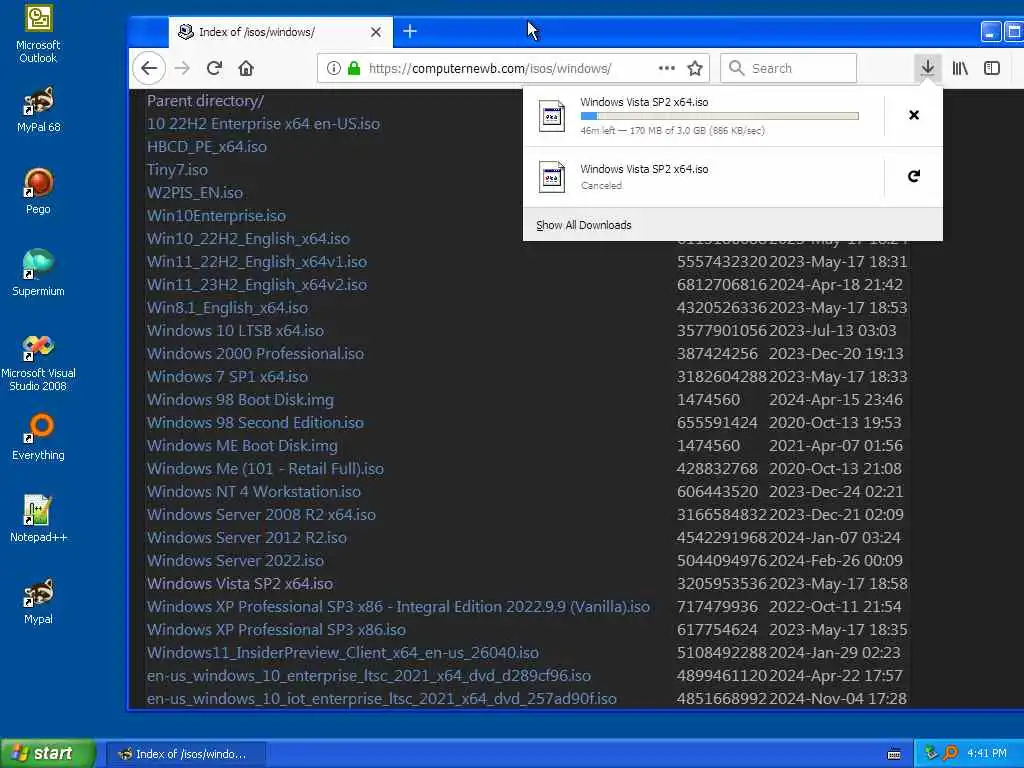This screenshot has width=1024, height=768.
Task: Click the system tray clock 4:41 PM
Action: (987, 753)
